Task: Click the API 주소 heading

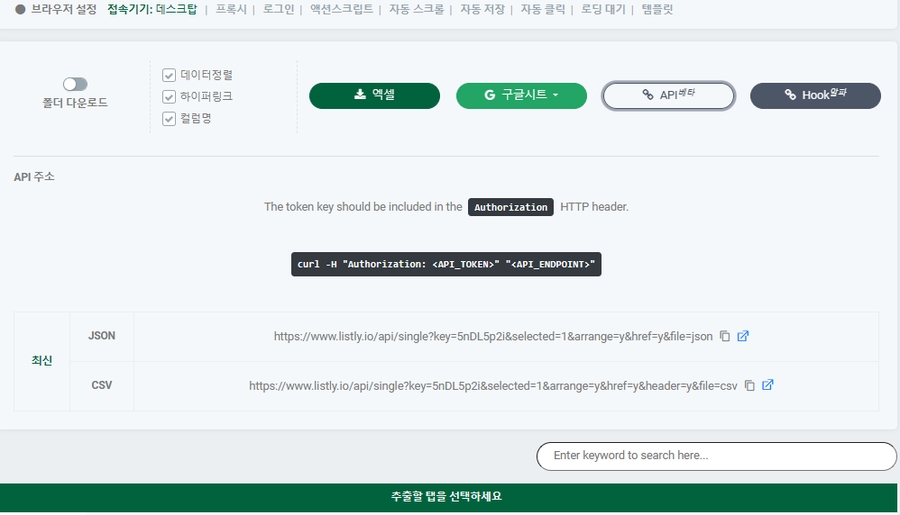Action: 34,177
